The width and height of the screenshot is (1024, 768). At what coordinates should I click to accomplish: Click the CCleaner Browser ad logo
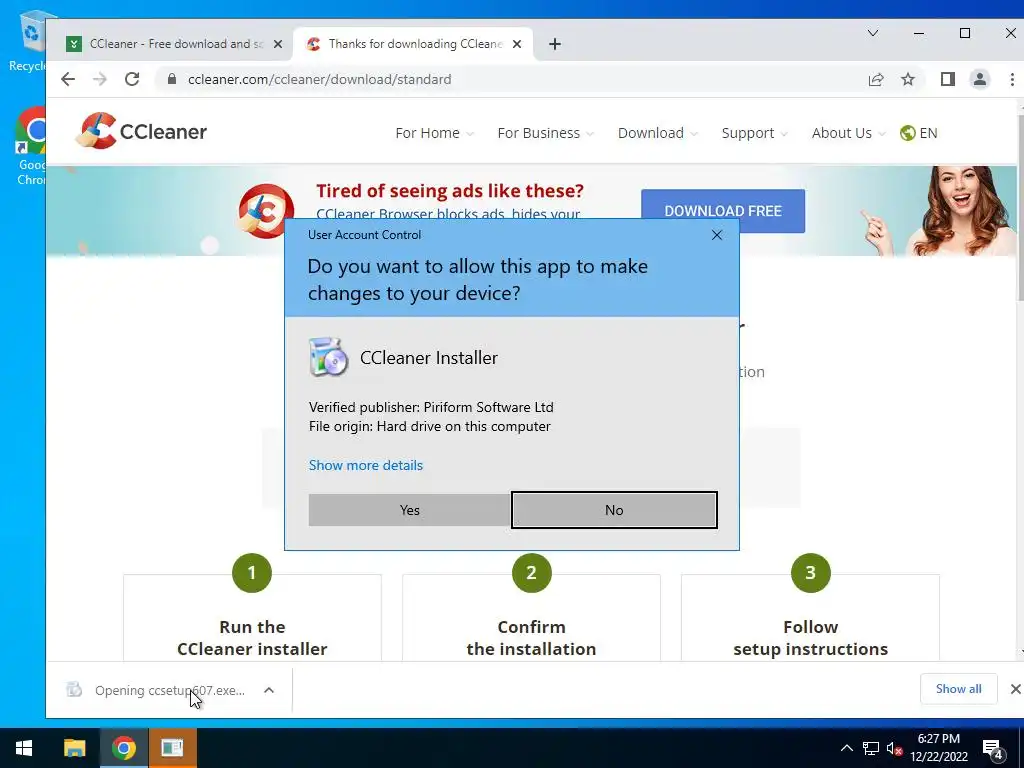click(x=266, y=210)
